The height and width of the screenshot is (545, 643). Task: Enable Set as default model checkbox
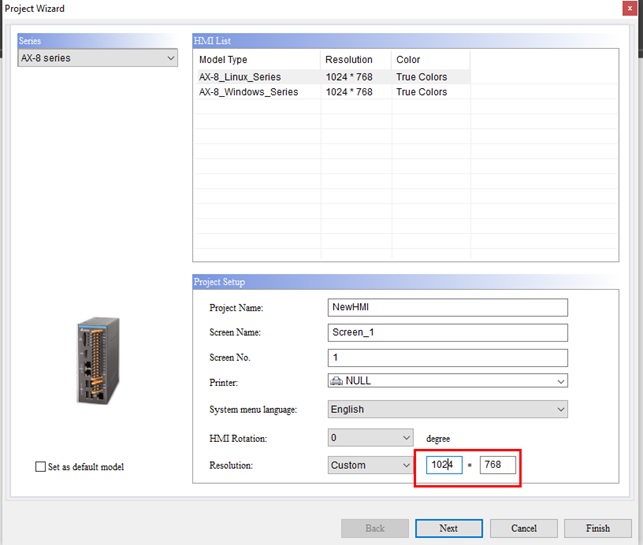(x=41, y=467)
